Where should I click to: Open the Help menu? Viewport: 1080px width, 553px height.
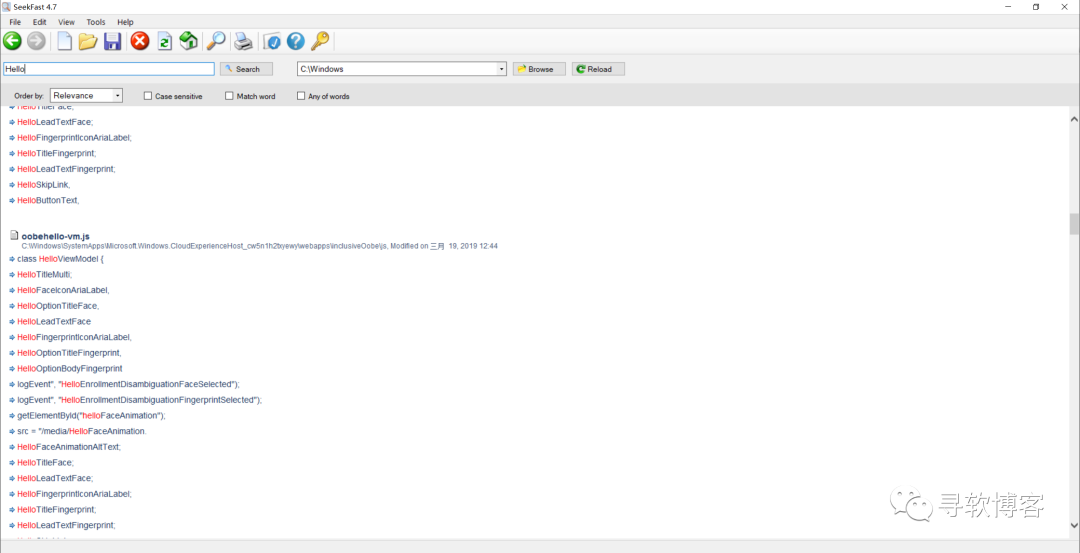pyautogui.click(x=125, y=22)
